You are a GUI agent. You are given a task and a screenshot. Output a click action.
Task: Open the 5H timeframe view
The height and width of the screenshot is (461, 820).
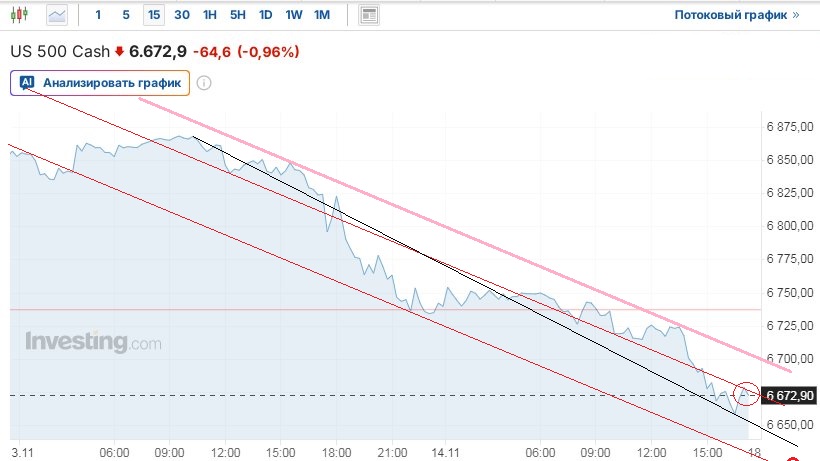[x=237, y=15]
